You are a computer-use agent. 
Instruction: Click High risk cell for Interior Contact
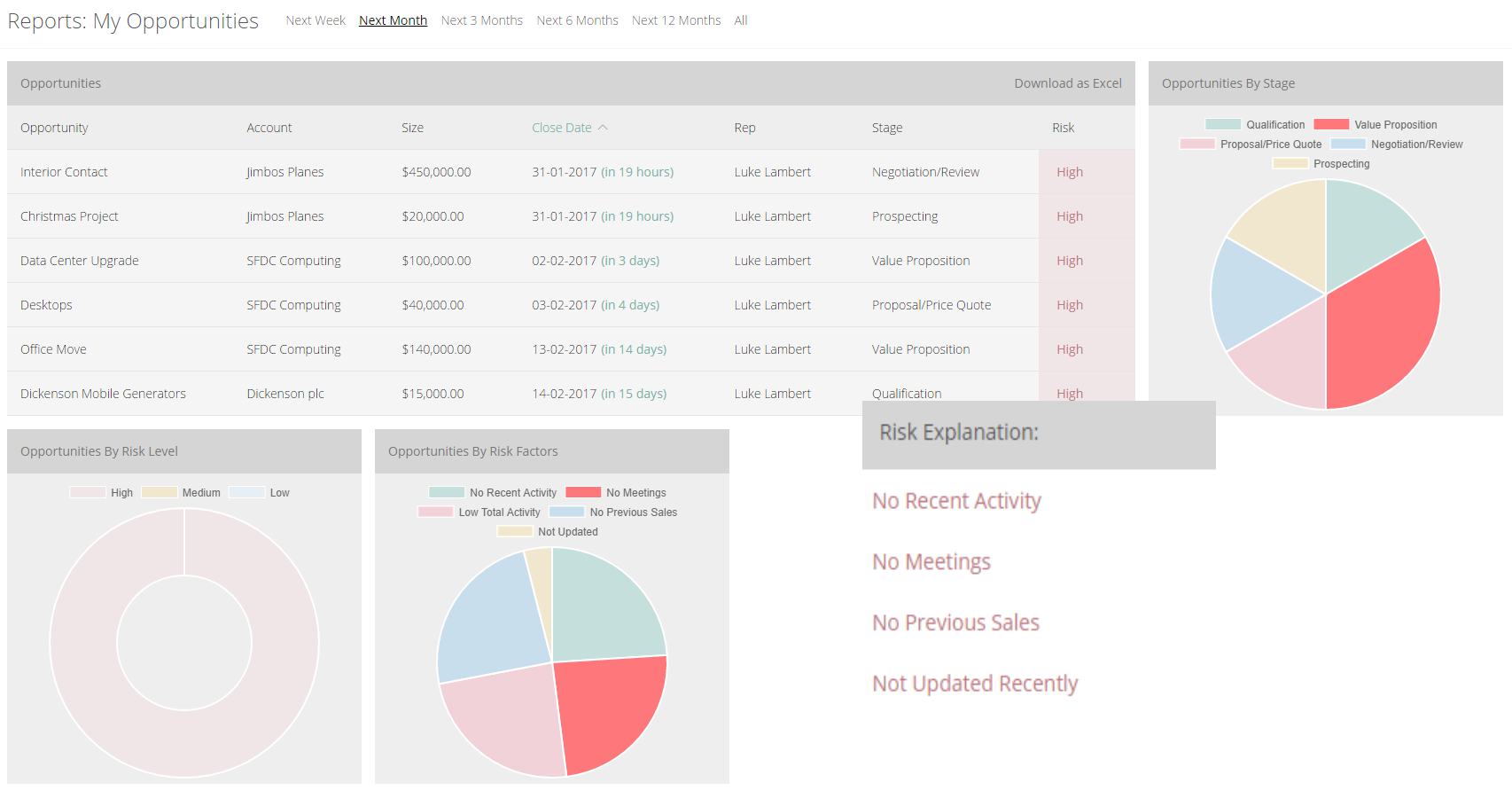click(1087, 172)
